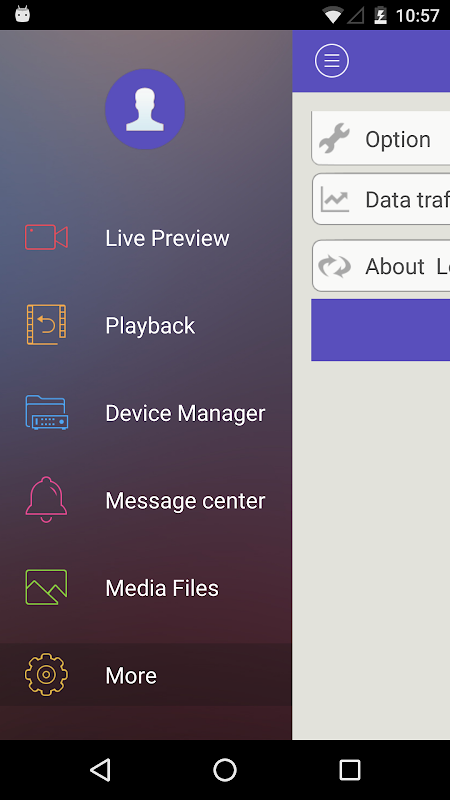Go to Device Manager
Screen dimensions: 450x800
click(x=146, y=412)
